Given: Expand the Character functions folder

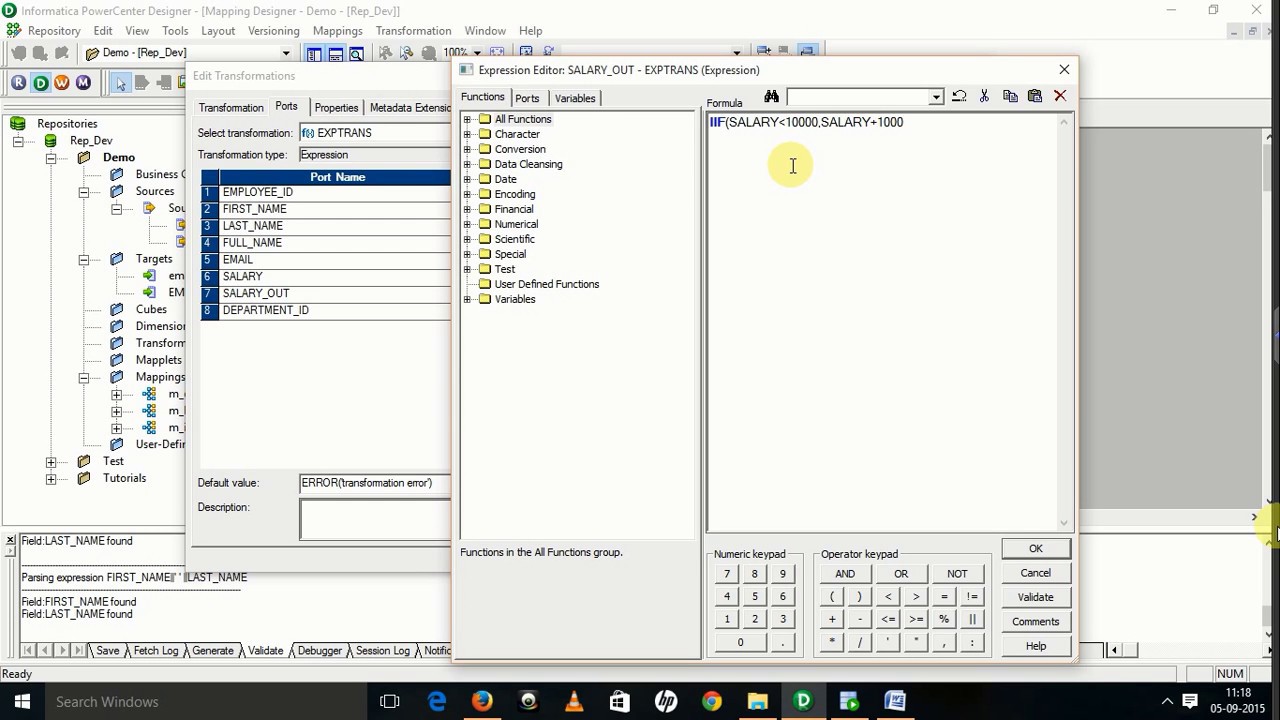Looking at the screenshot, I should coord(467,134).
